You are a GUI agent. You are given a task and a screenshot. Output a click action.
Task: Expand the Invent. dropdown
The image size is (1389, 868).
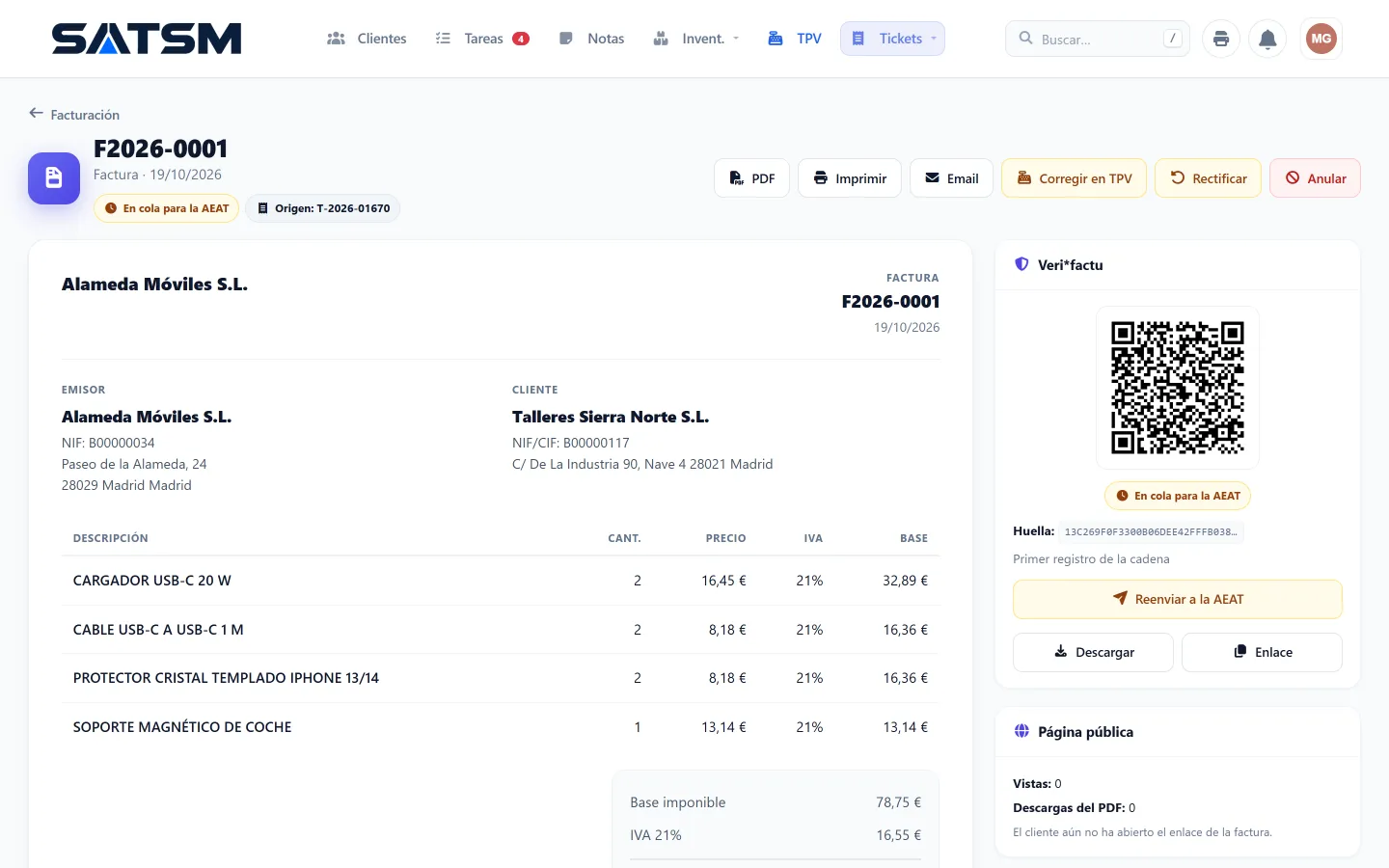point(696,39)
